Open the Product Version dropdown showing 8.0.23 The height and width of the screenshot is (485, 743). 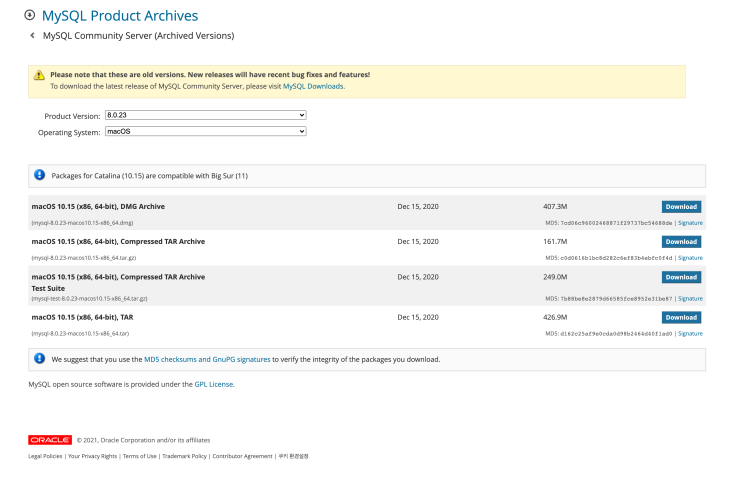(206, 115)
